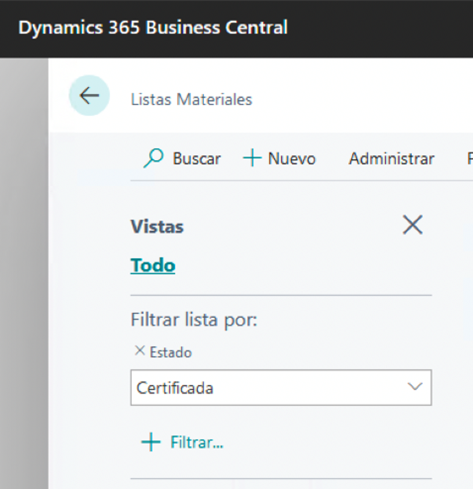Click the Dynamics 365 Business Central title
This screenshot has width=473, height=489.
[x=153, y=27]
